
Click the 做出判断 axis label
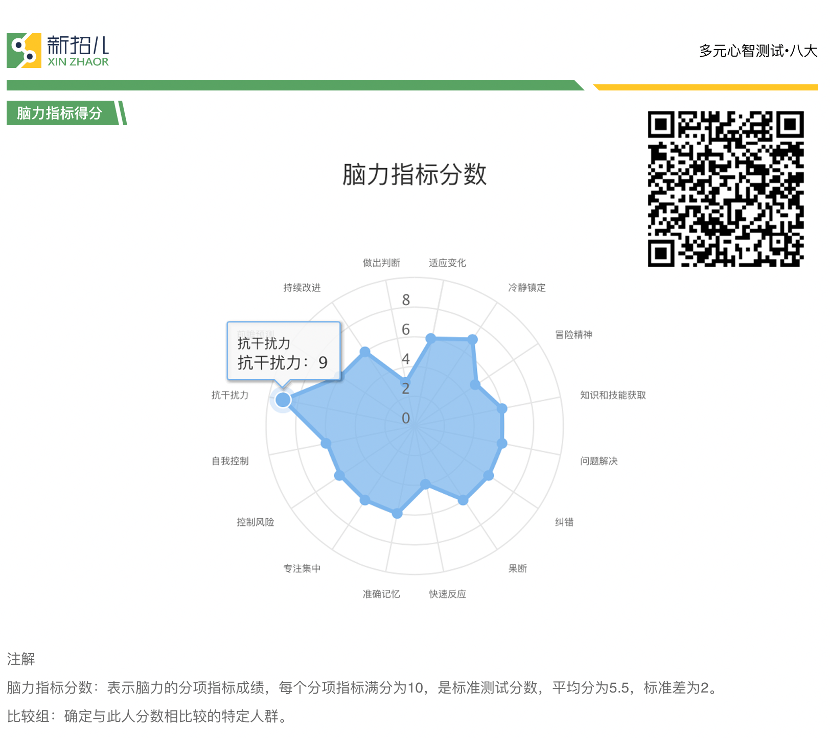381,263
